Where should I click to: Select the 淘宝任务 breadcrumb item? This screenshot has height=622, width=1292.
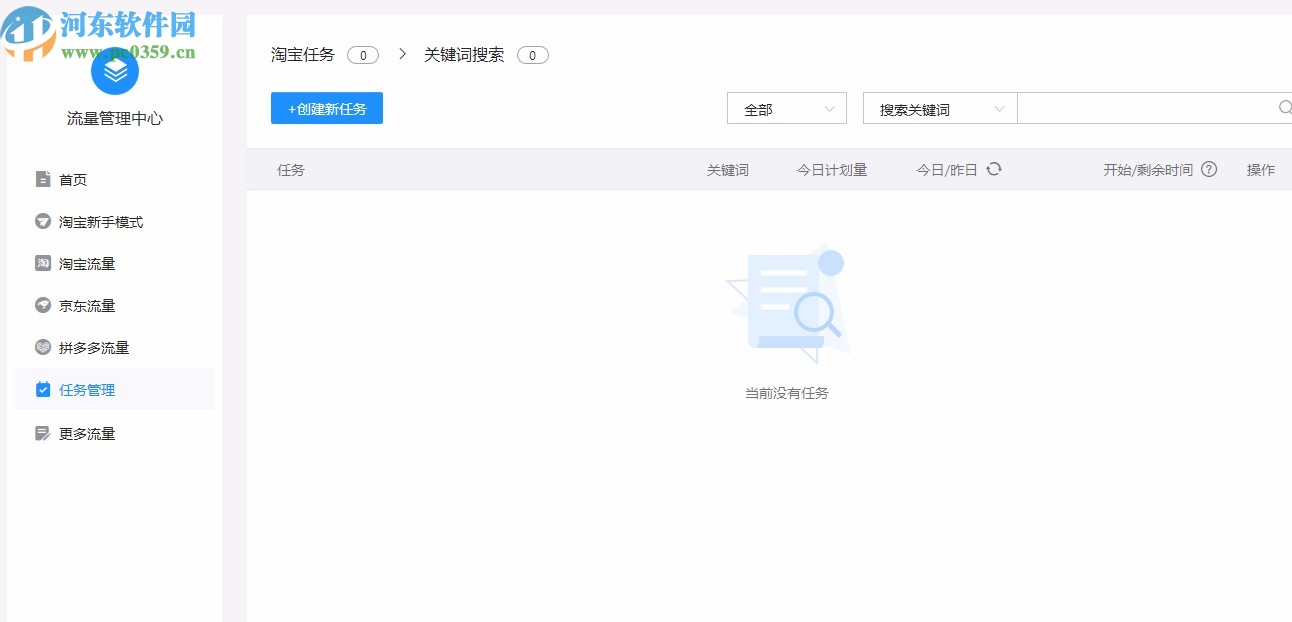tap(302, 54)
